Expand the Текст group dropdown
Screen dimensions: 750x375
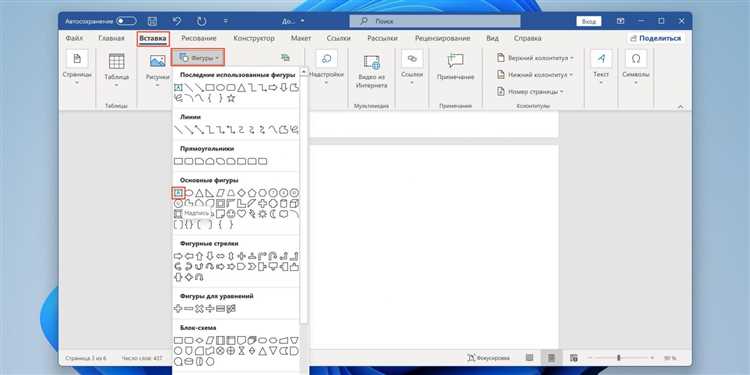point(601,68)
